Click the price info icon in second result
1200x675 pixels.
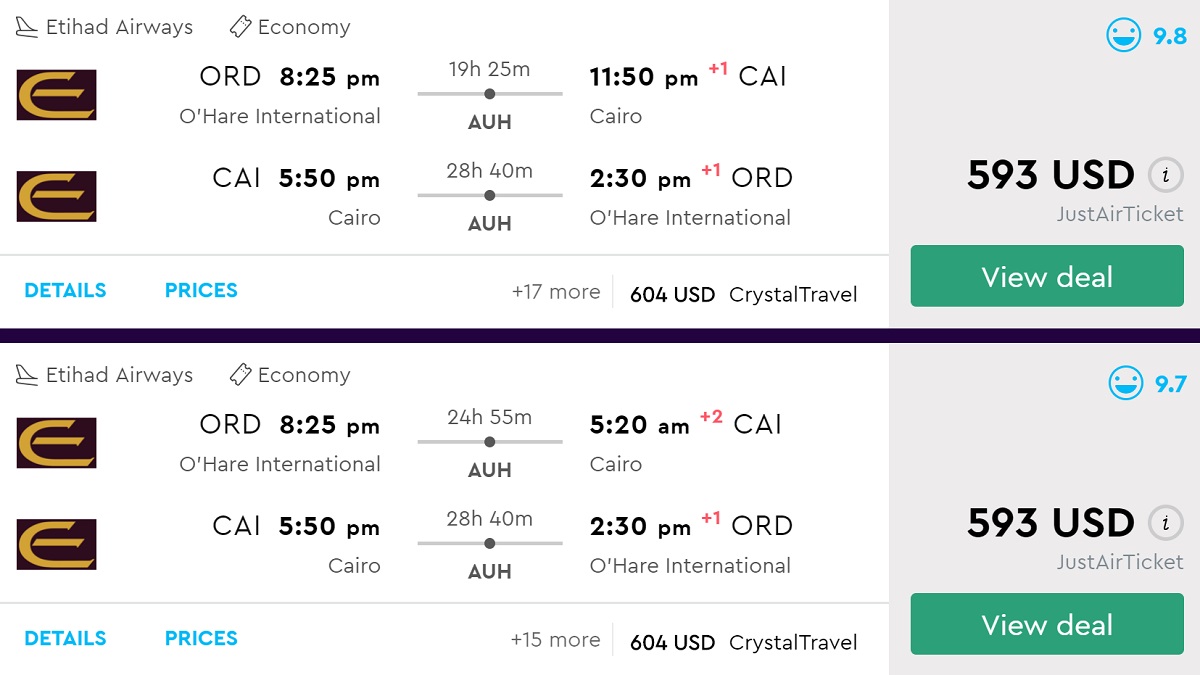(x=1164, y=523)
